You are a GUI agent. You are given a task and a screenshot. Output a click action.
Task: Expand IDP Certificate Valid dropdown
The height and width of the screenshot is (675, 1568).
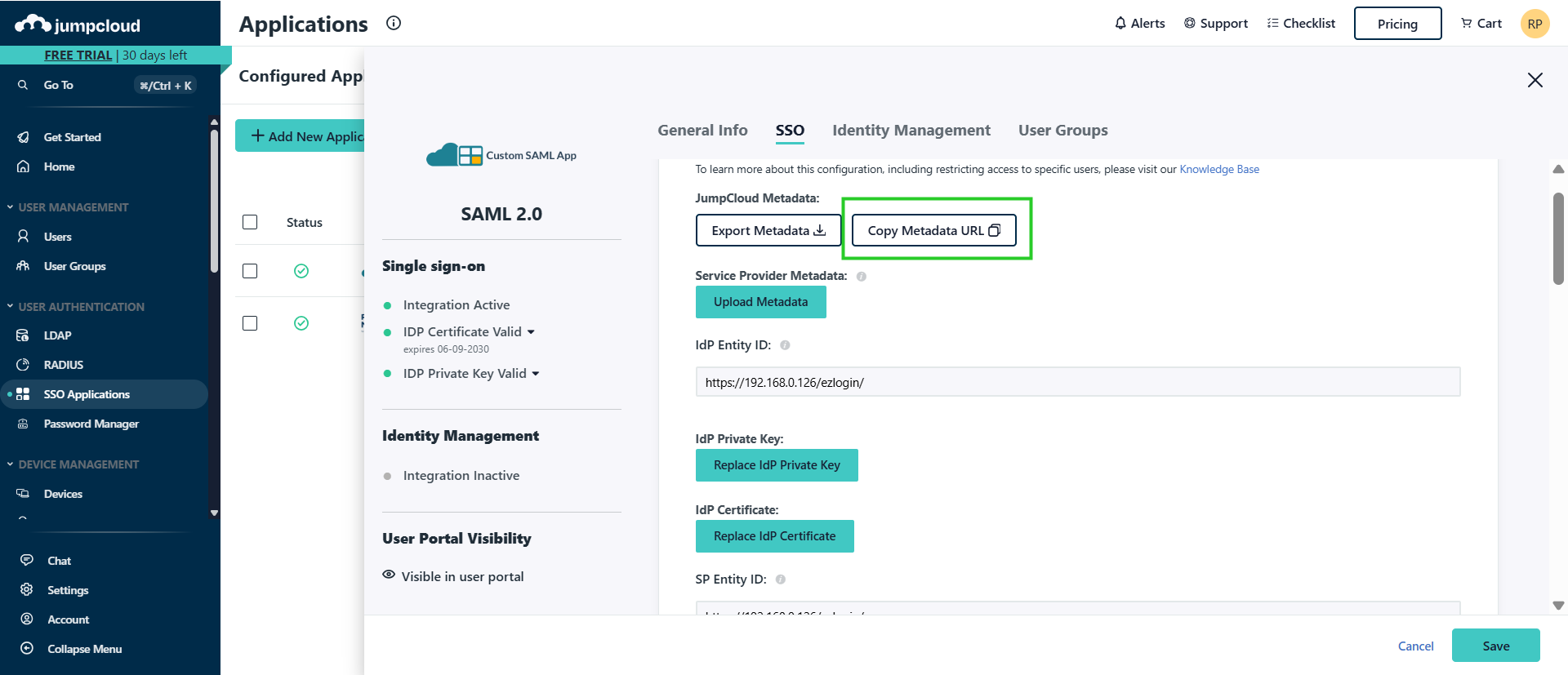point(531,332)
